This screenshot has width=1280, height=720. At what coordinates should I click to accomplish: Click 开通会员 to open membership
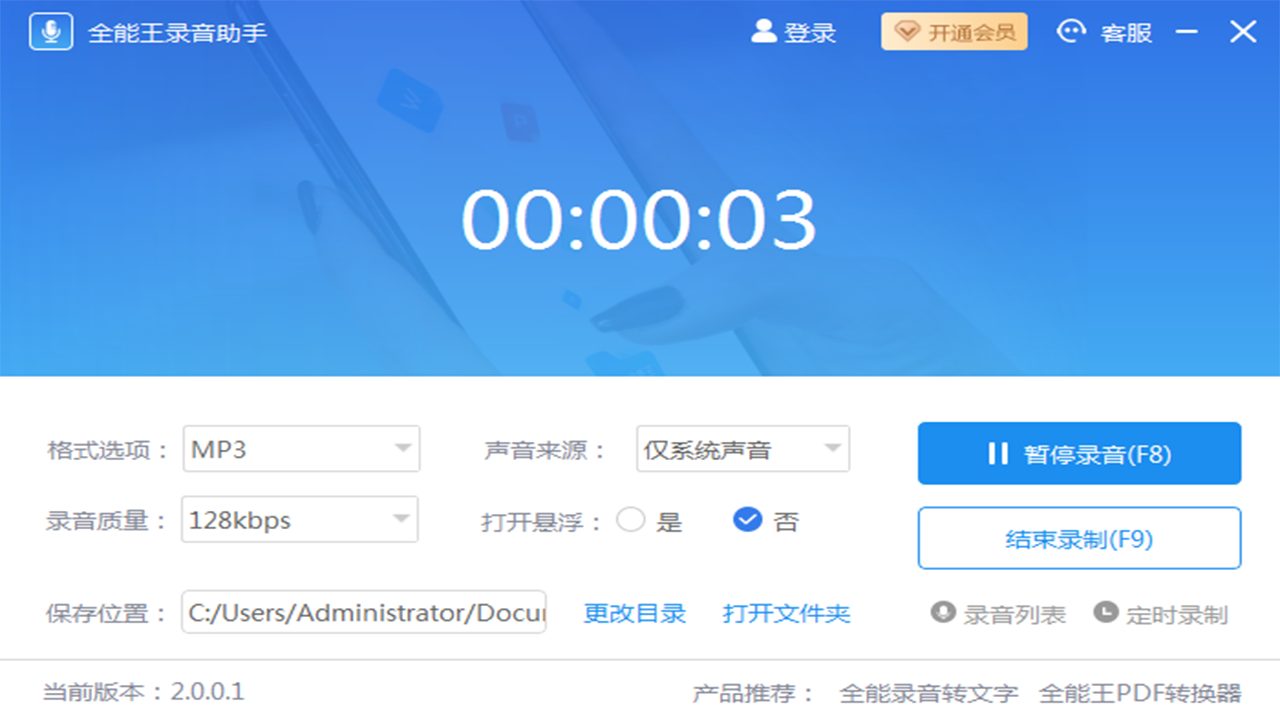coord(953,31)
